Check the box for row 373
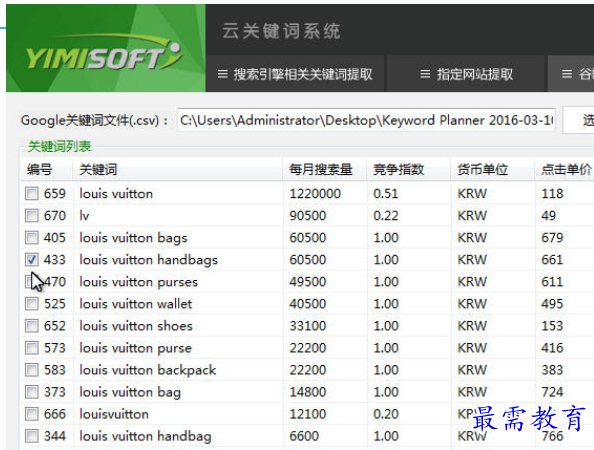The width and height of the screenshot is (594, 450). (31, 392)
